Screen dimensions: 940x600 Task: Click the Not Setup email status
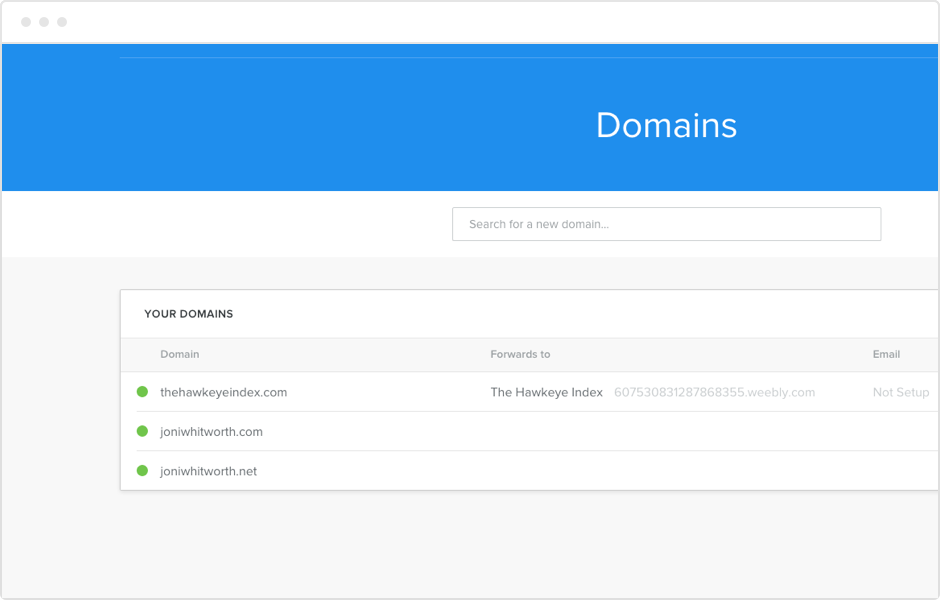(900, 392)
